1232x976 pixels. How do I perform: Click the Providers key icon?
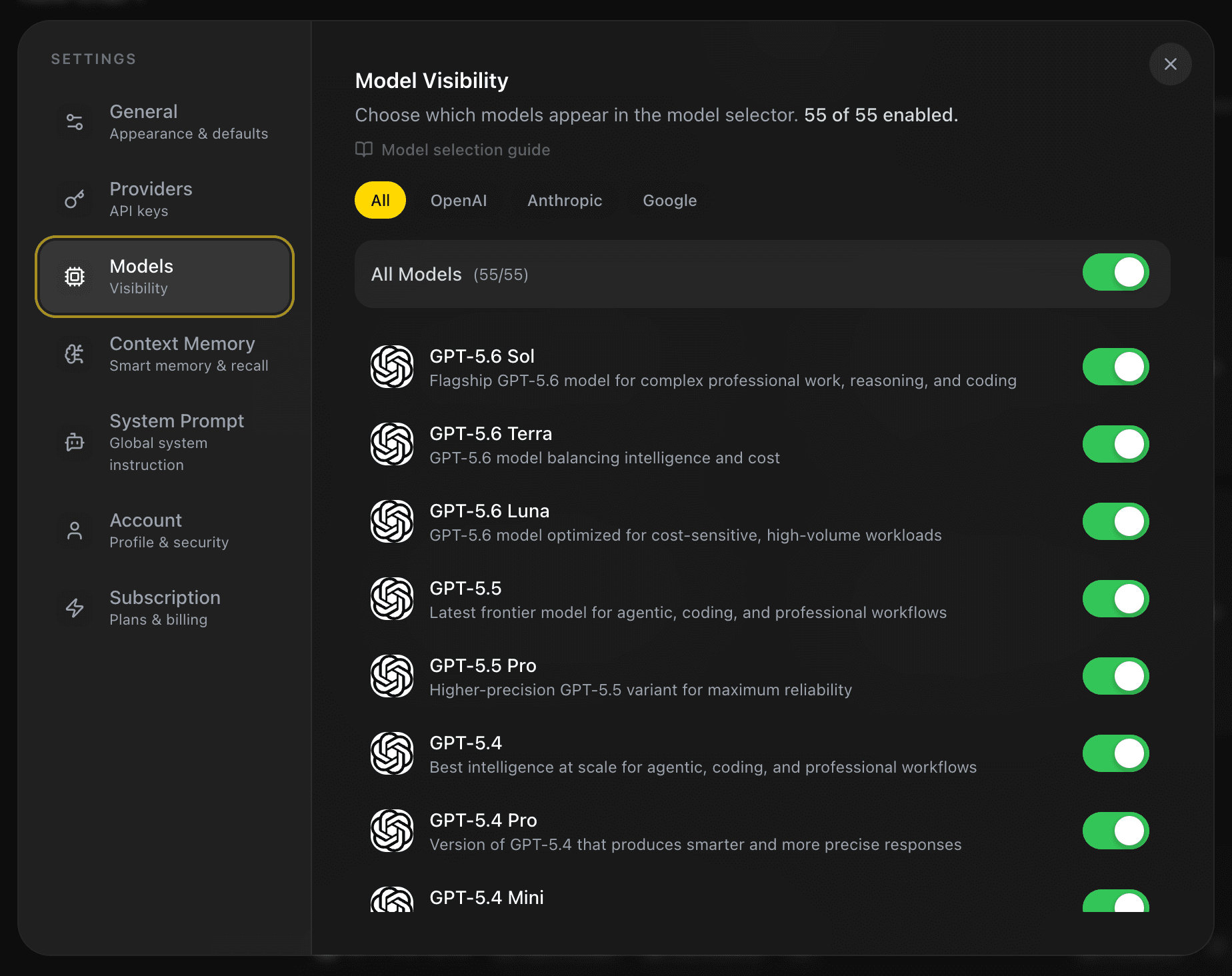pos(75,199)
